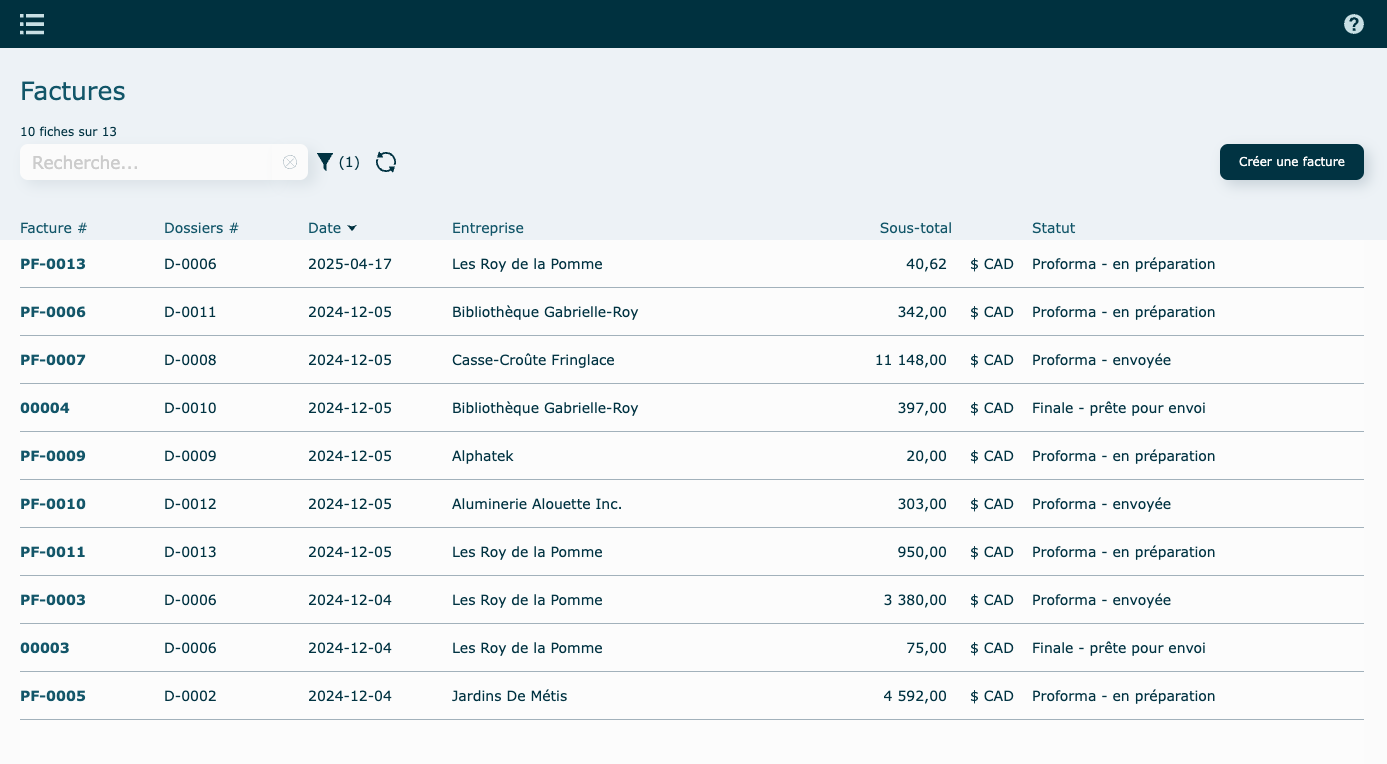Sort by Facture # column header
The image size is (1387, 764).
click(54, 228)
